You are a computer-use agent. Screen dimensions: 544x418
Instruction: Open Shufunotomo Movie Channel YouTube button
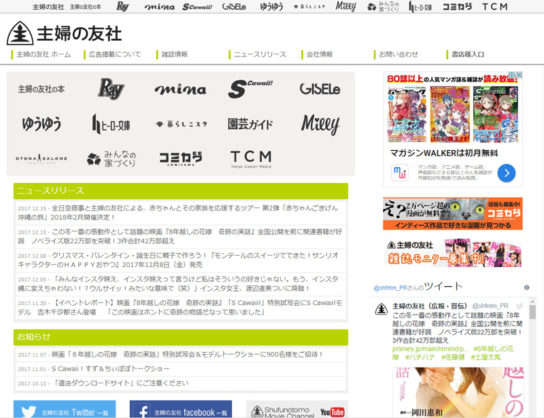click(x=297, y=409)
